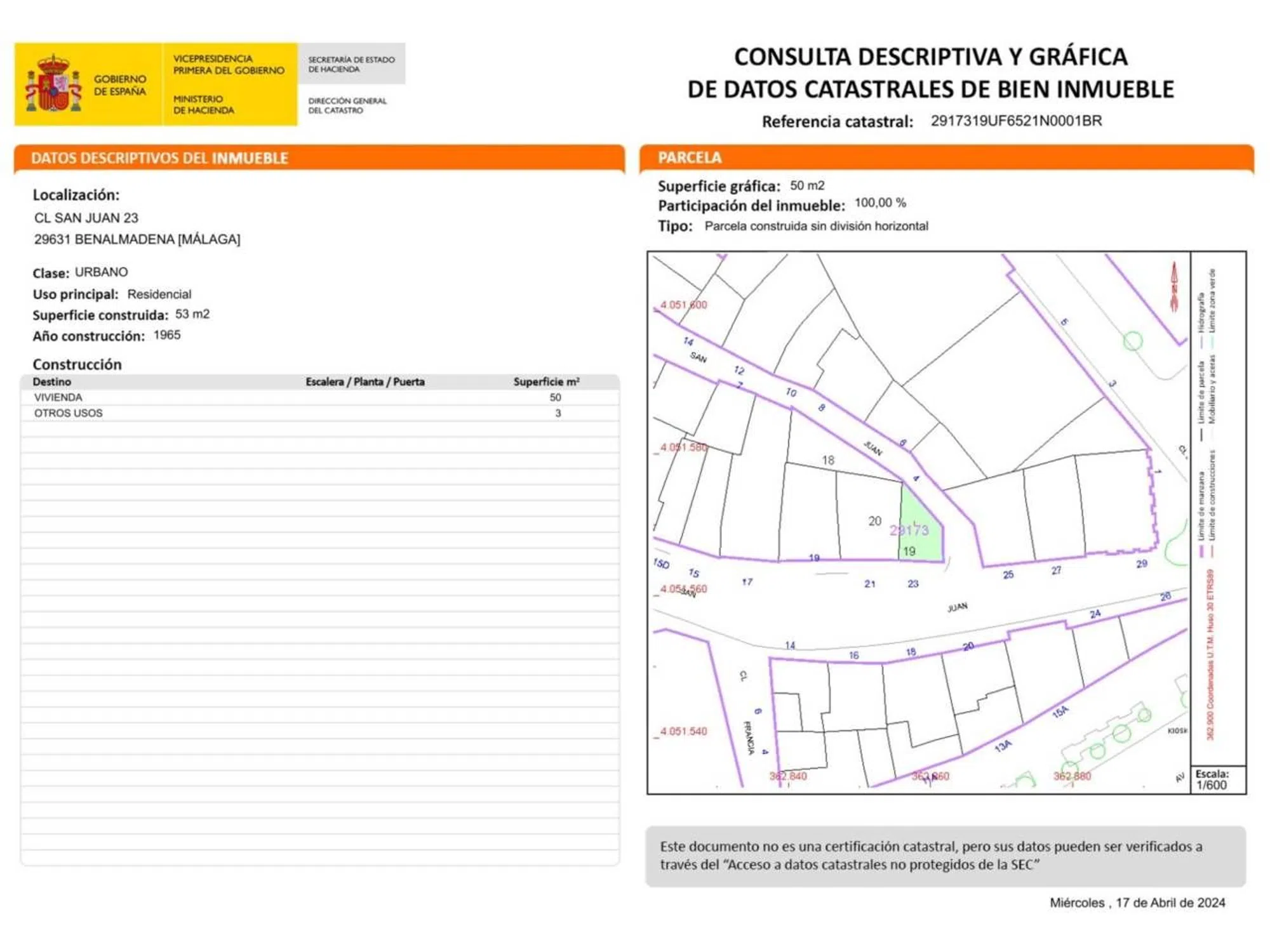Click the cadastral reference number 2917319UF6521N0001BR
Viewport: 1270px width, 952px height.
[1016, 121]
